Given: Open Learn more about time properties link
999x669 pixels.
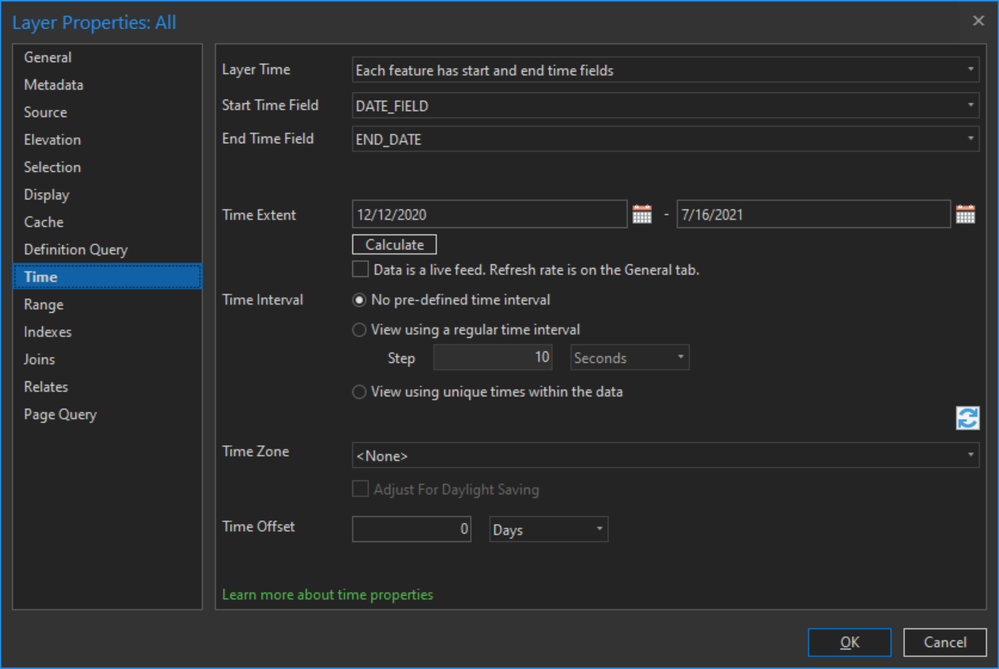Looking at the screenshot, I should pyautogui.click(x=328, y=595).
